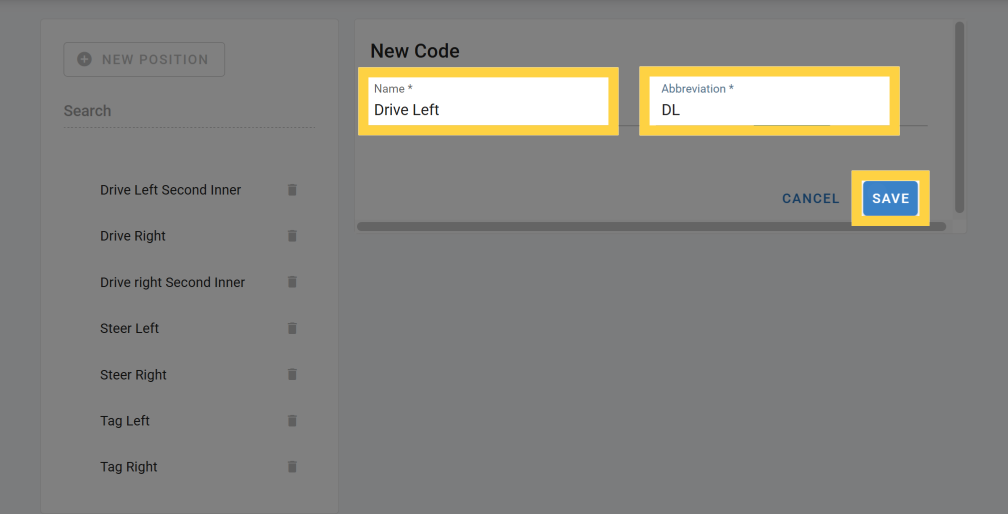Delete the Tag Right position
The image size is (1008, 514).
tap(292, 467)
